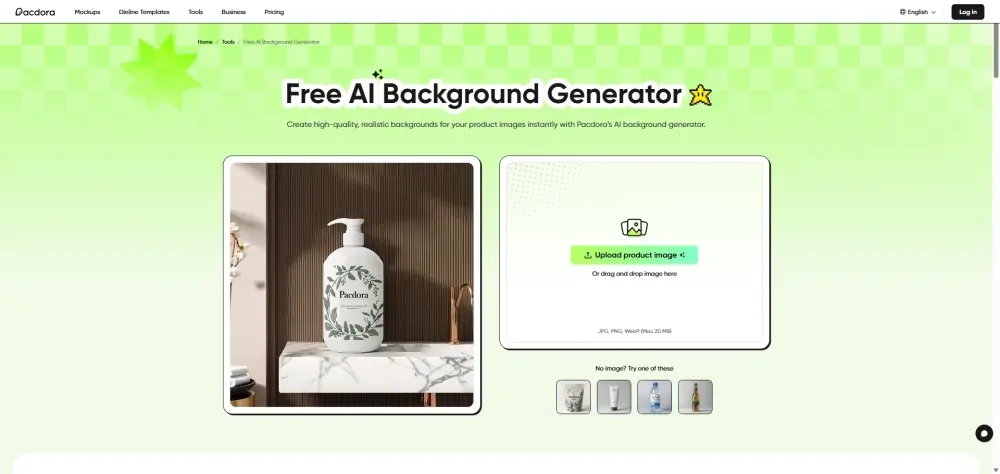Click the Pacdora soap bottle preview image
This screenshot has width=1000, height=474.
pyautogui.click(x=352, y=285)
